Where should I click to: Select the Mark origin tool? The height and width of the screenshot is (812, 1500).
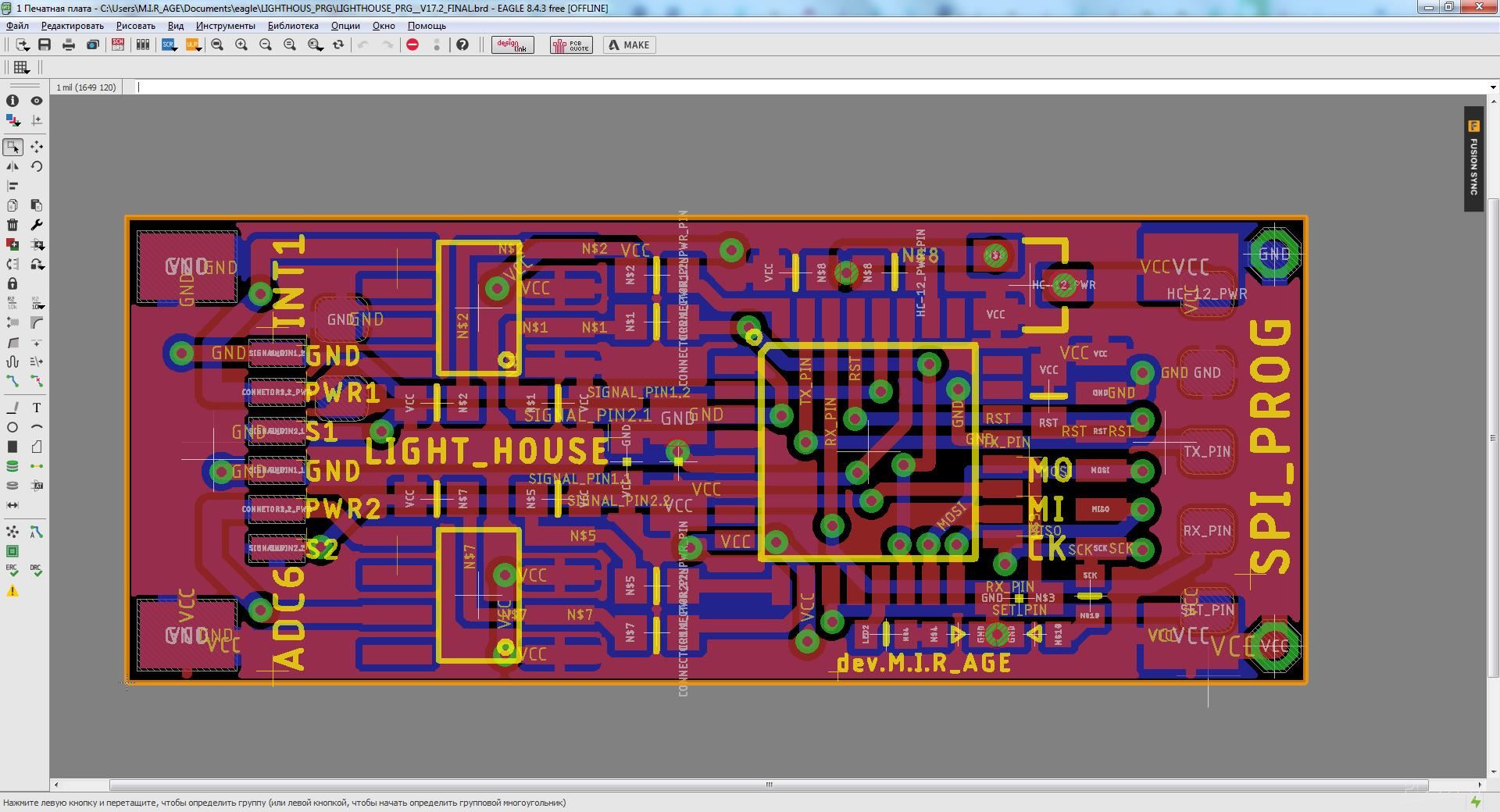[37, 120]
